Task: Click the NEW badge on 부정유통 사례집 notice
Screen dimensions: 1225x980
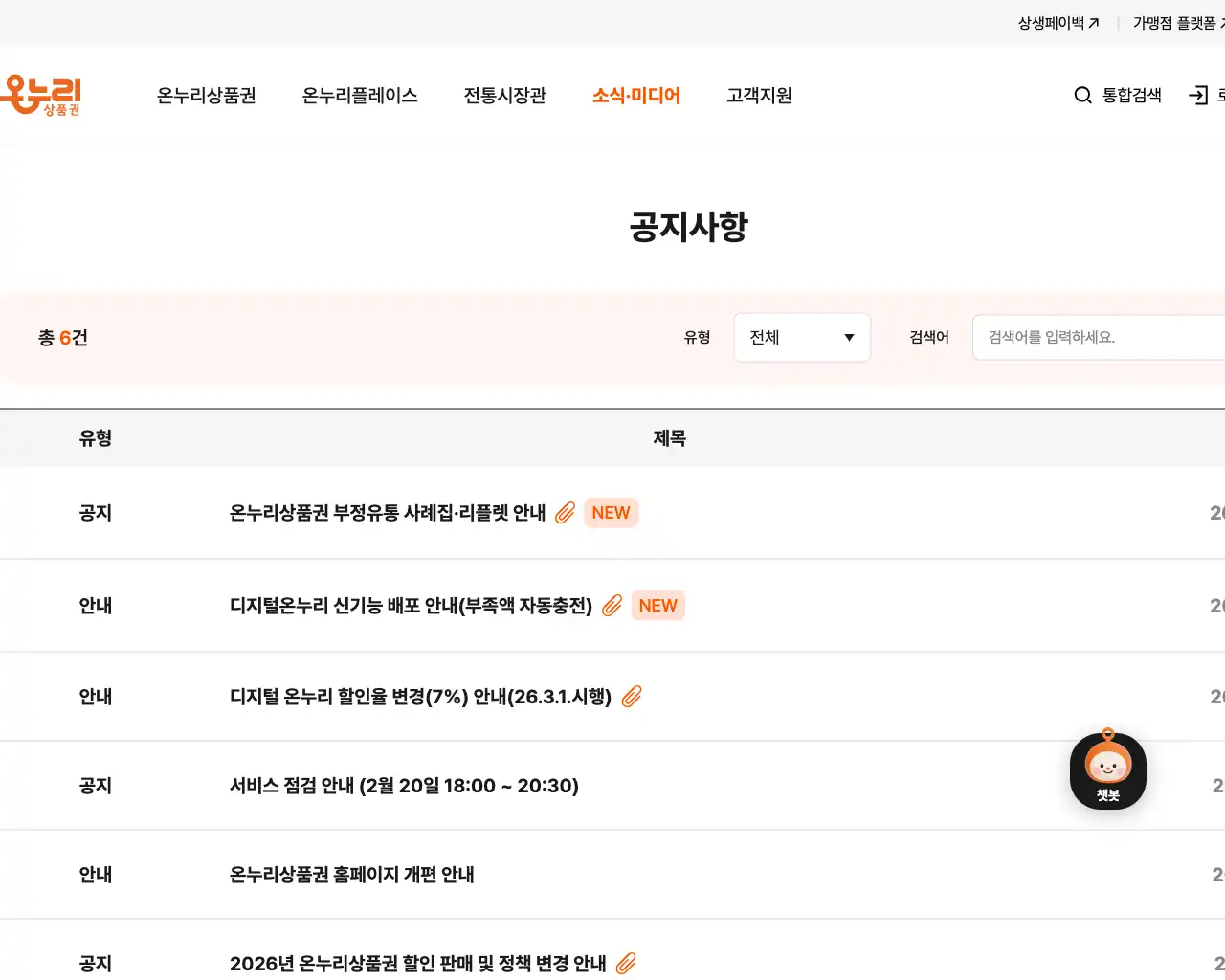Action: (x=611, y=513)
